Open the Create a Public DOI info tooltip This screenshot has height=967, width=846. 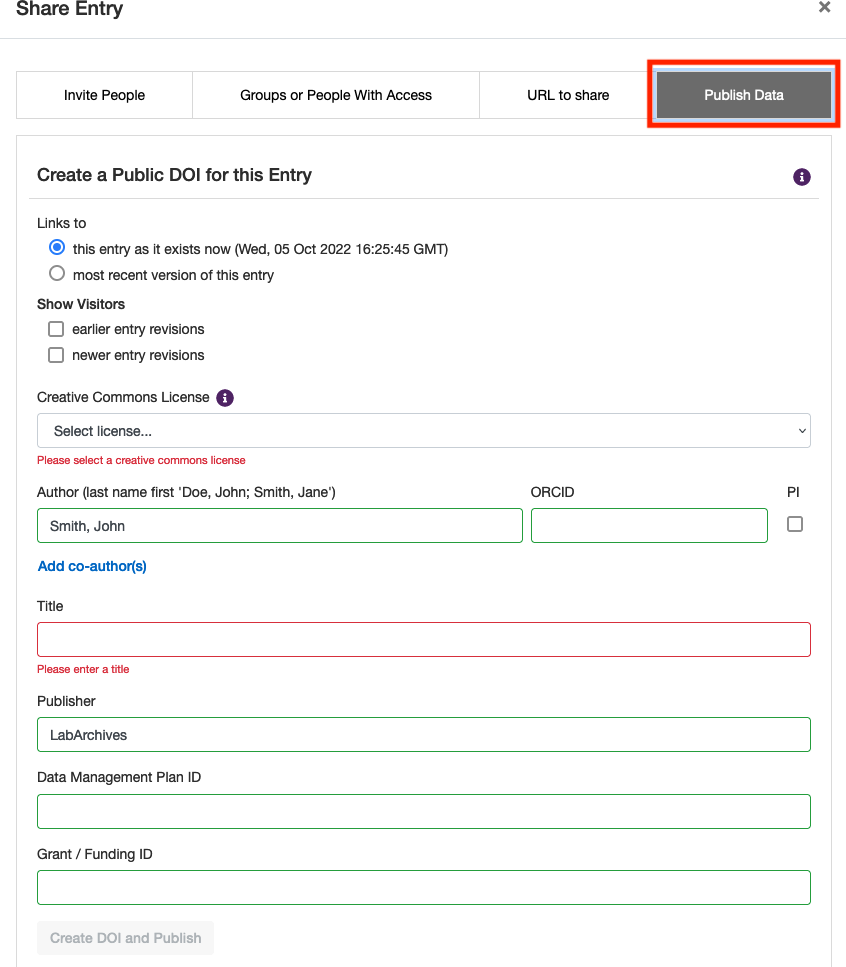[x=801, y=177]
